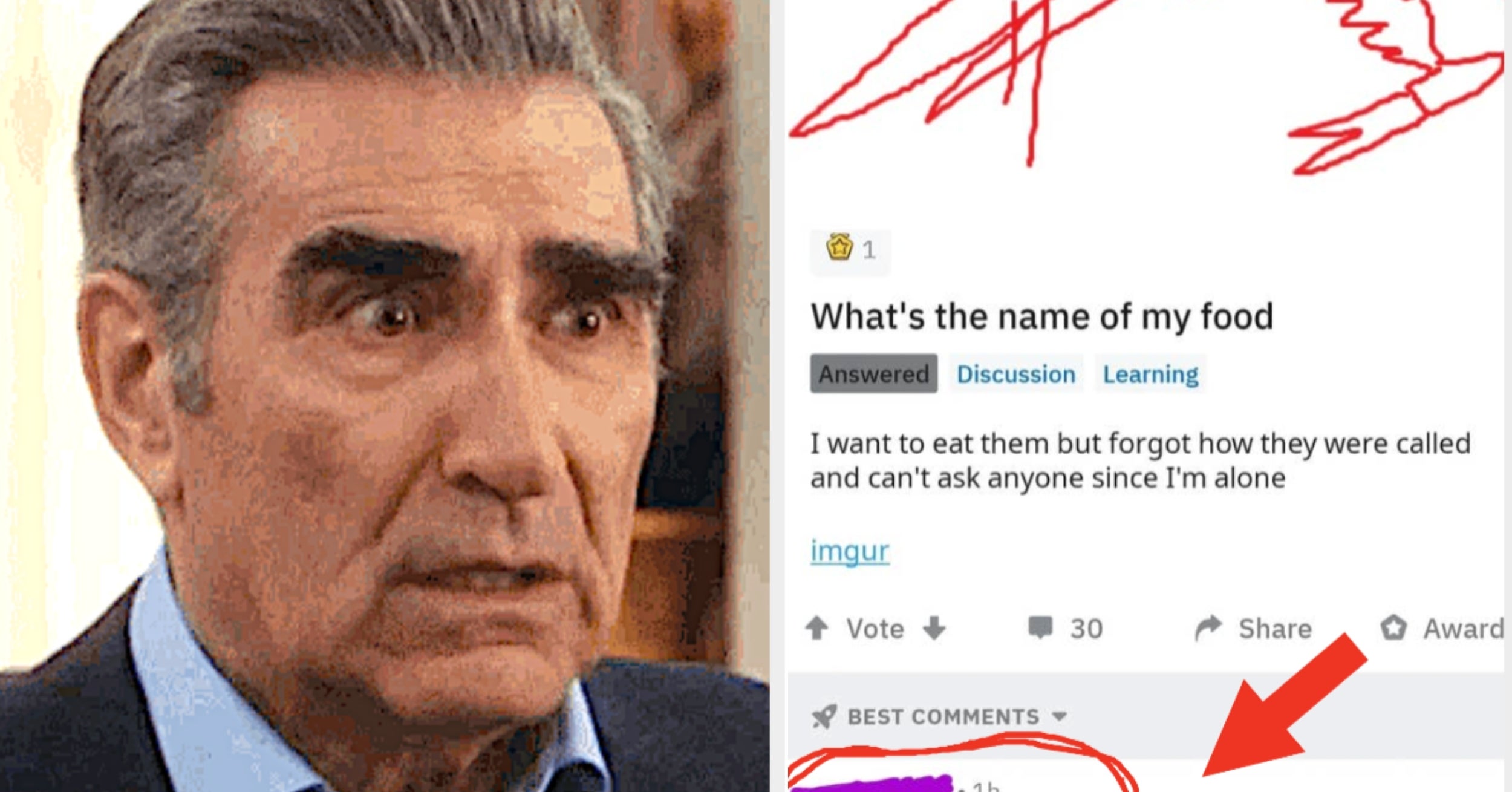Click the upvote arrow icon
The height and width of the screenshot is (792, 1512).
(x=817, y=628)
